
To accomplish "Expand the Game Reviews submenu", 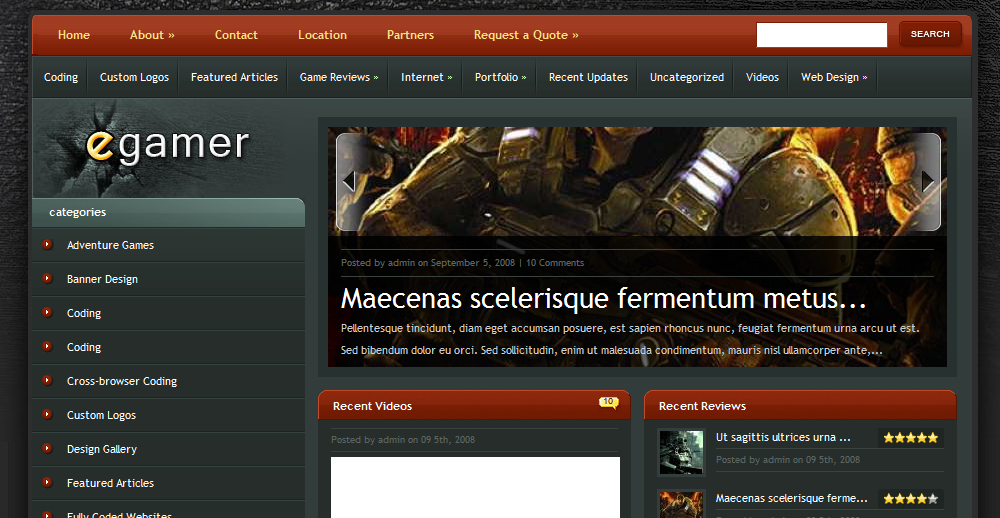I will [x=339, y=77].
